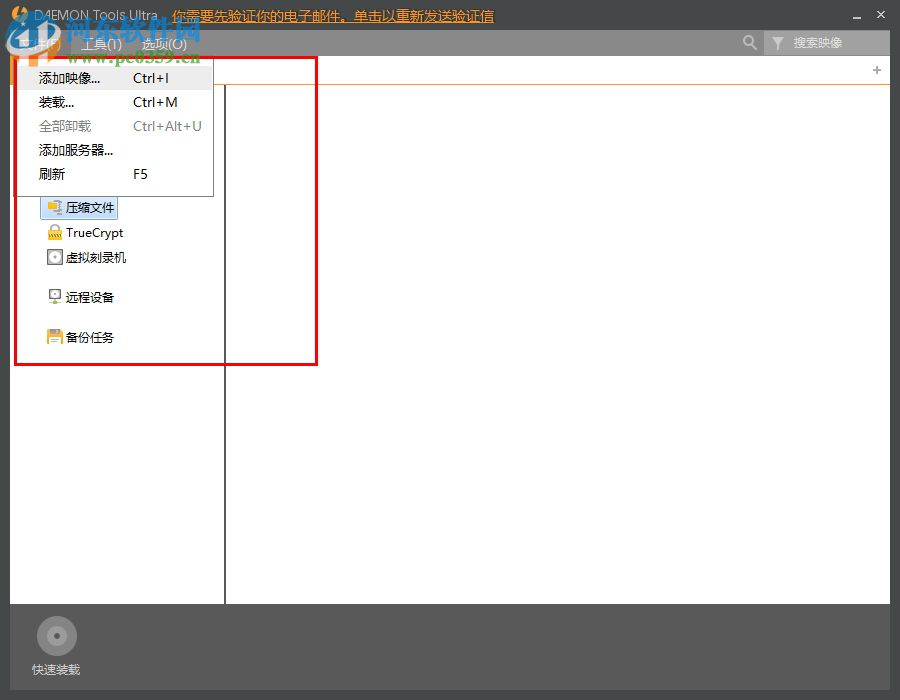
Task: Click the virtual burner disc icon
Action: 55,257
